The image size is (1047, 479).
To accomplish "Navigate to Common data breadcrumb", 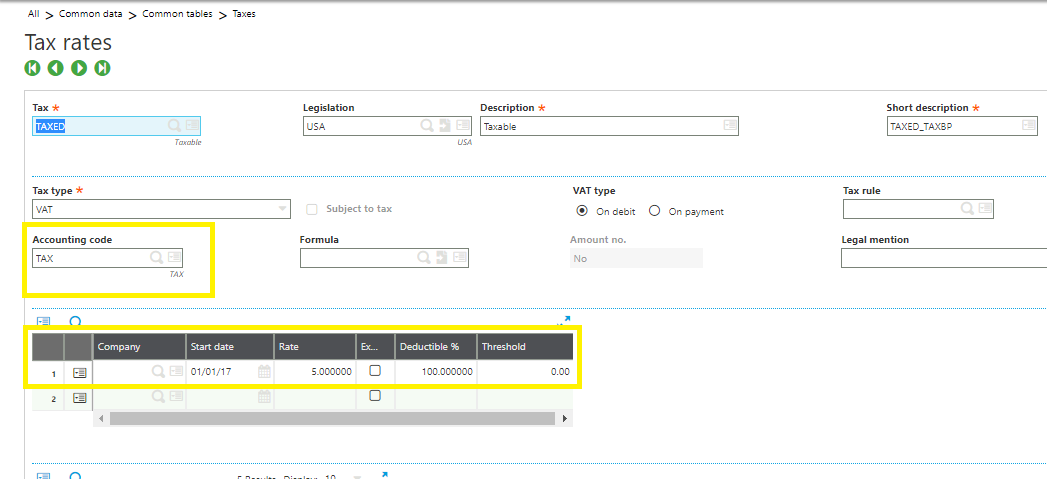I will tap(91, 14).
